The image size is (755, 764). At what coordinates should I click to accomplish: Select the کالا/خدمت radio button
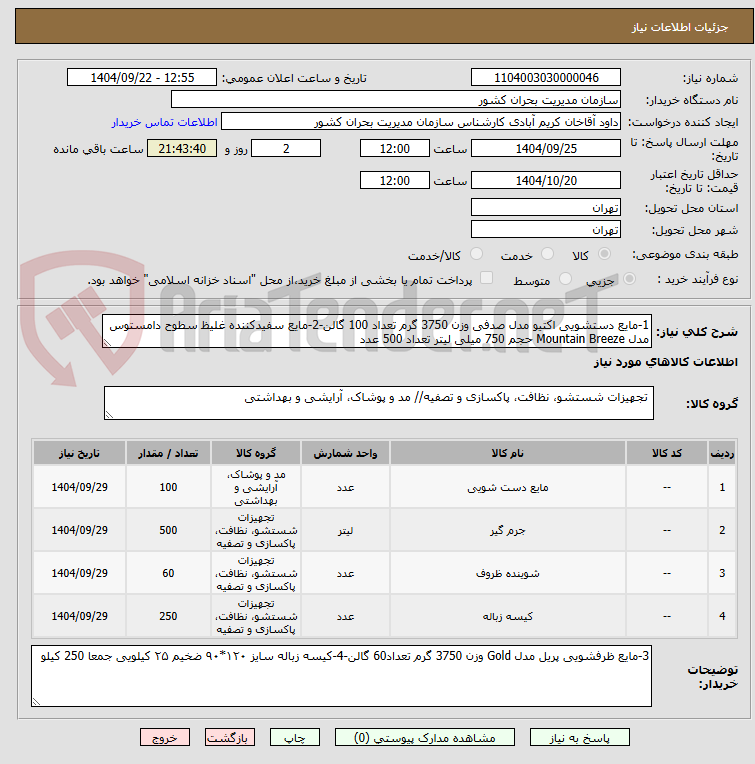tap(476, 254)
